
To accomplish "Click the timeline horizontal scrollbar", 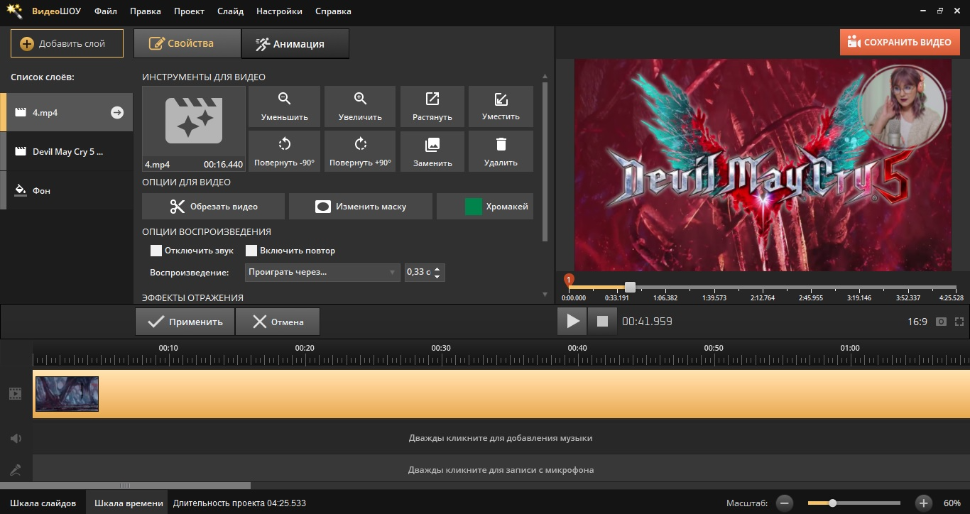I will (125, 486).
